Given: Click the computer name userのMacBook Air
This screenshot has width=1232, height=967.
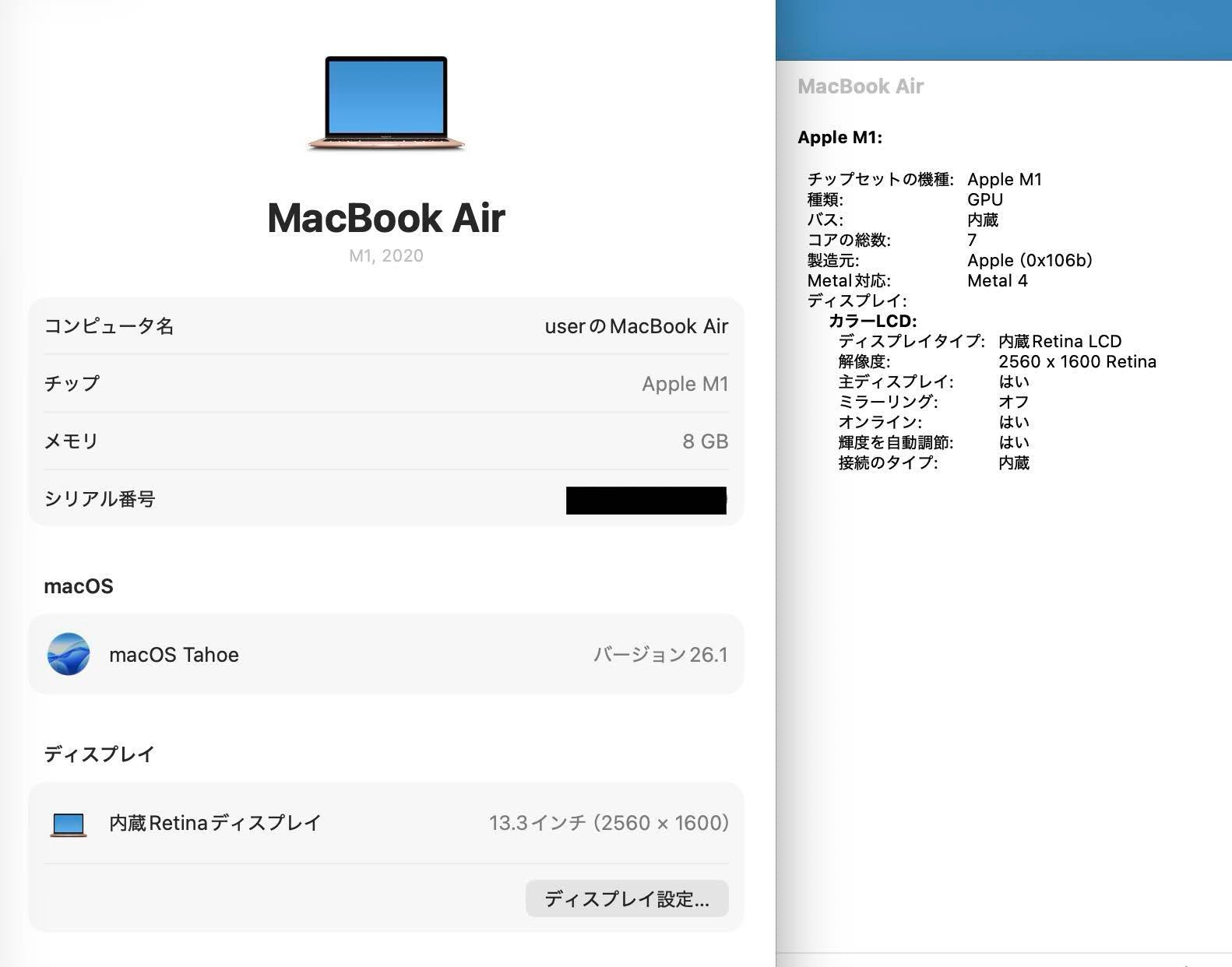Looking at the screenshot, I should [635, 326].
